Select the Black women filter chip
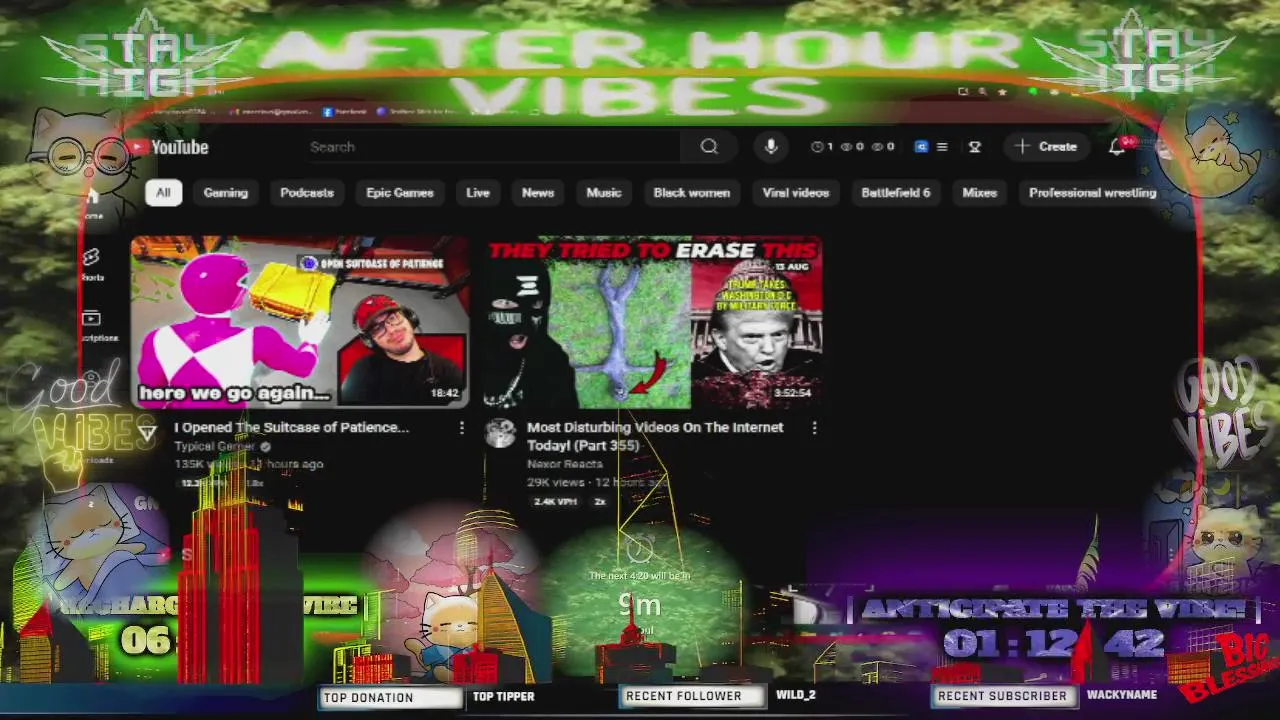 692,193
